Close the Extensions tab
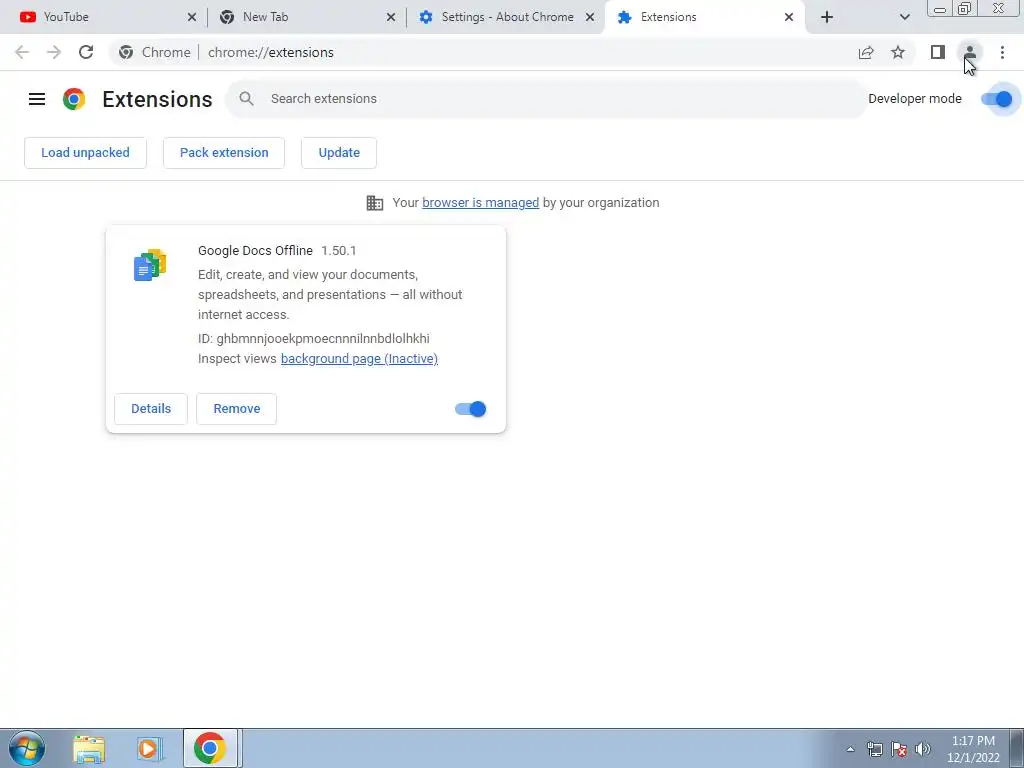This screenshot has width=1024, height=768. click(x=789, y=17)
